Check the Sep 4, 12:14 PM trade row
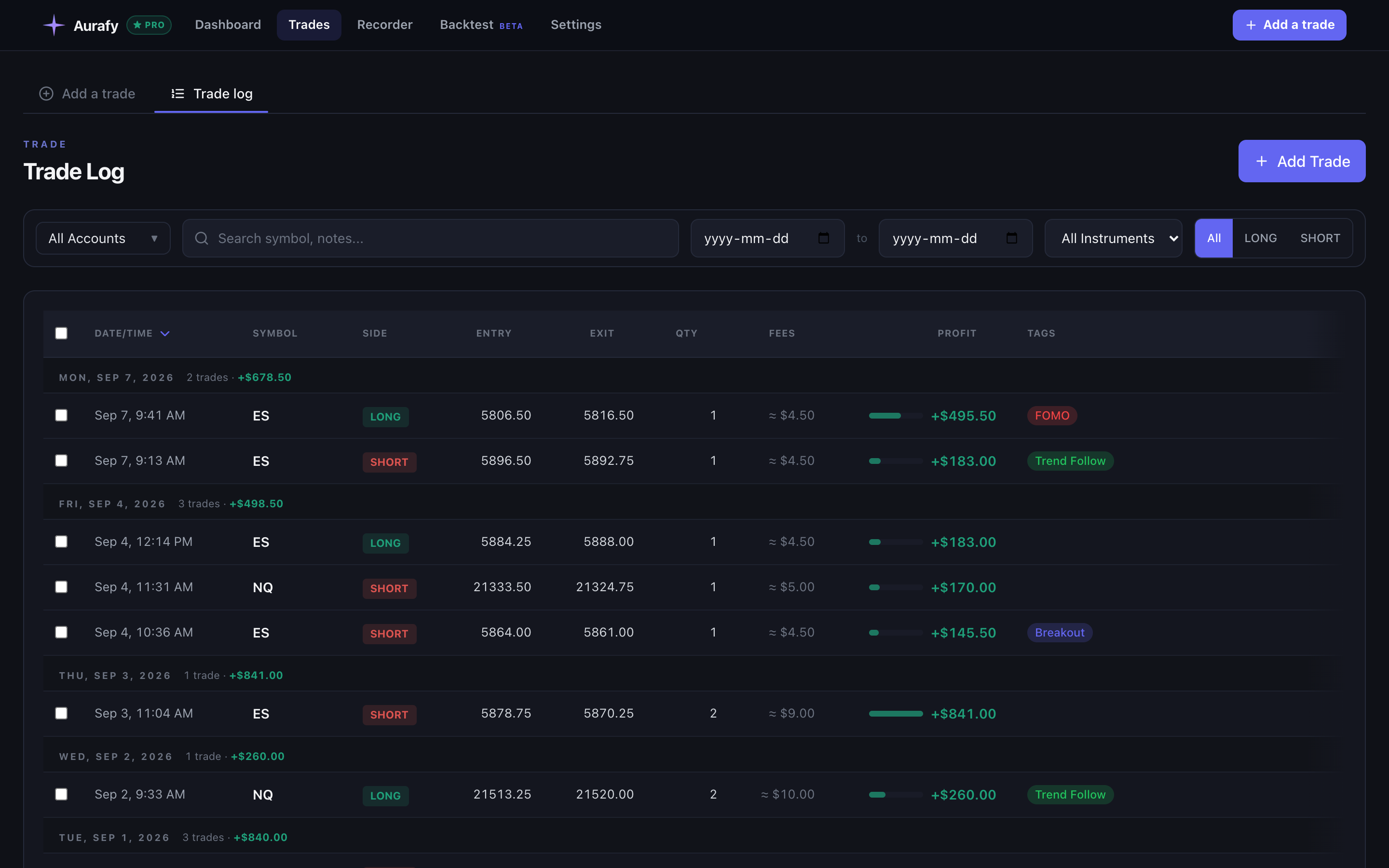The image size is (1389, 868). [61, 542]
